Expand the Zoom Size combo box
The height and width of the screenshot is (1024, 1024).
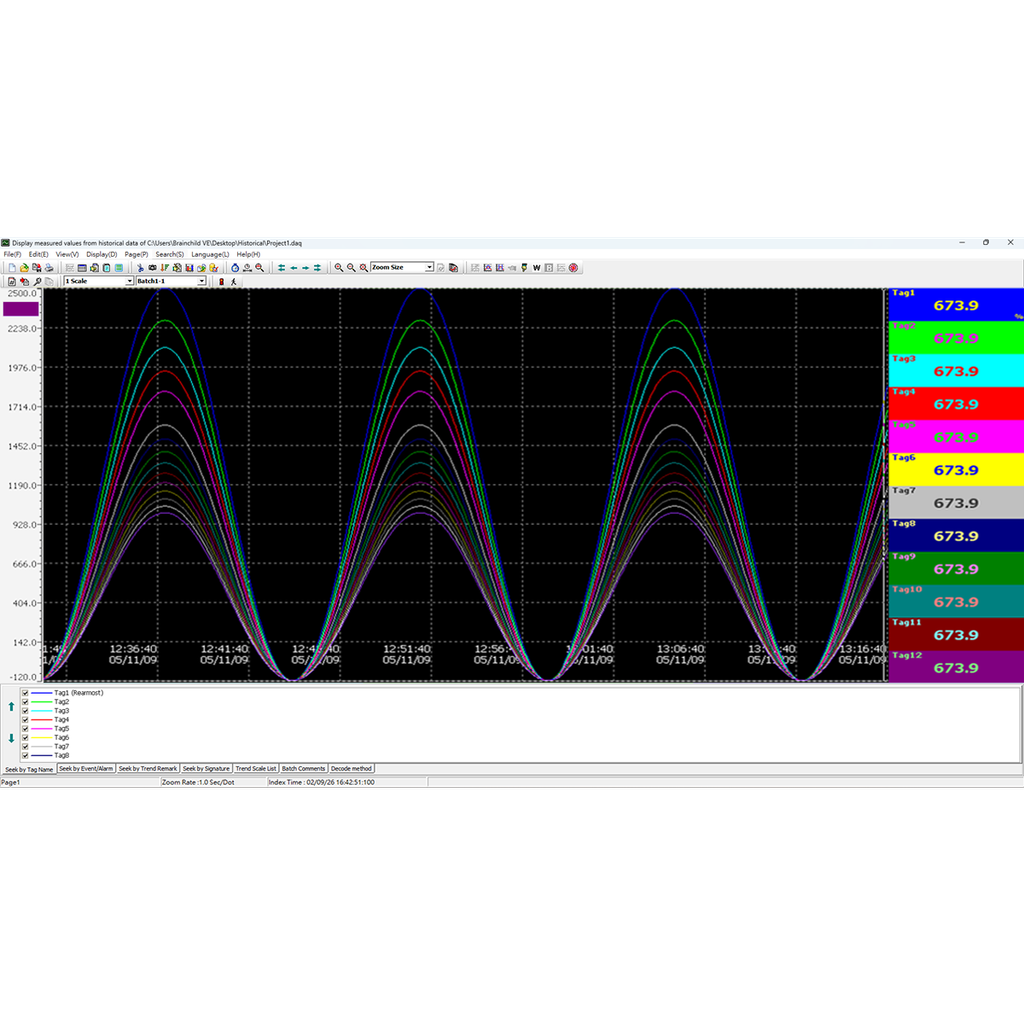(x=429, y=267)
